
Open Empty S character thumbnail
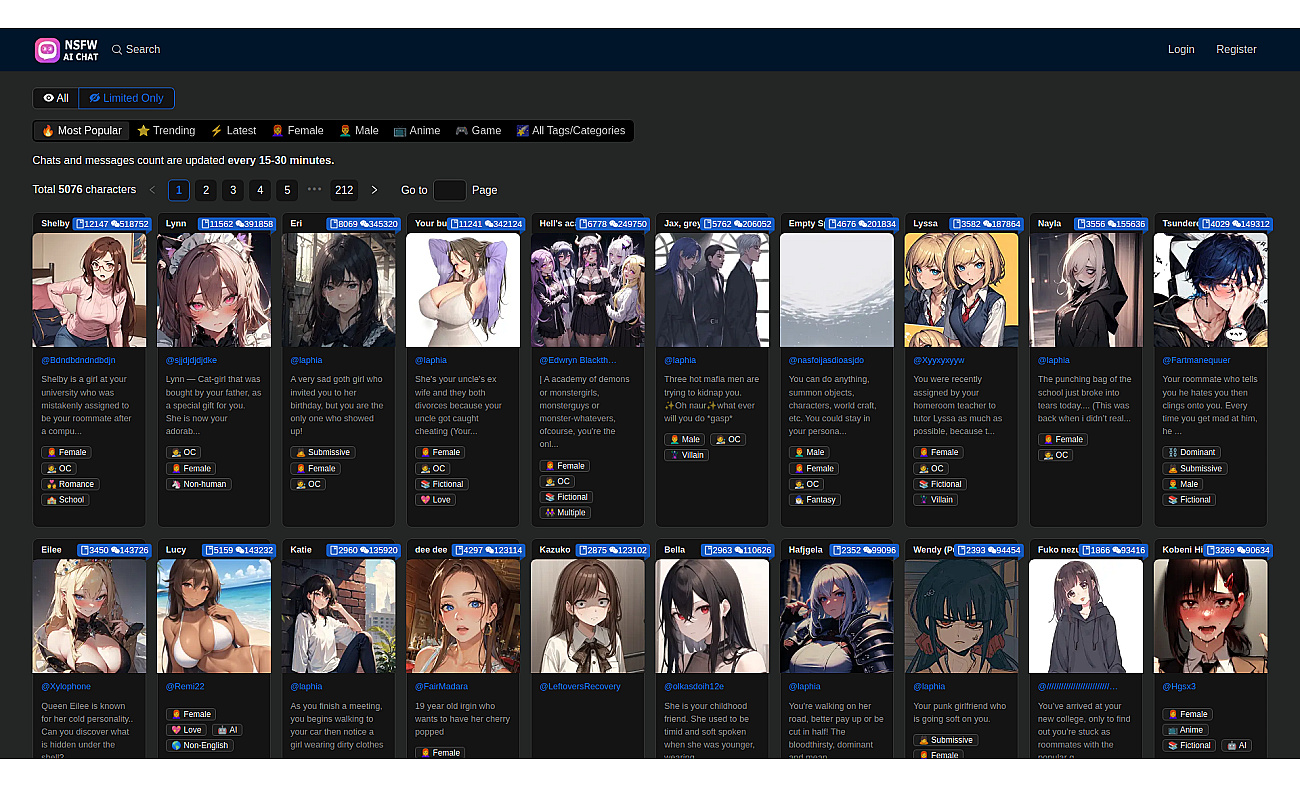pyautogui.click(x=837, y=290)
